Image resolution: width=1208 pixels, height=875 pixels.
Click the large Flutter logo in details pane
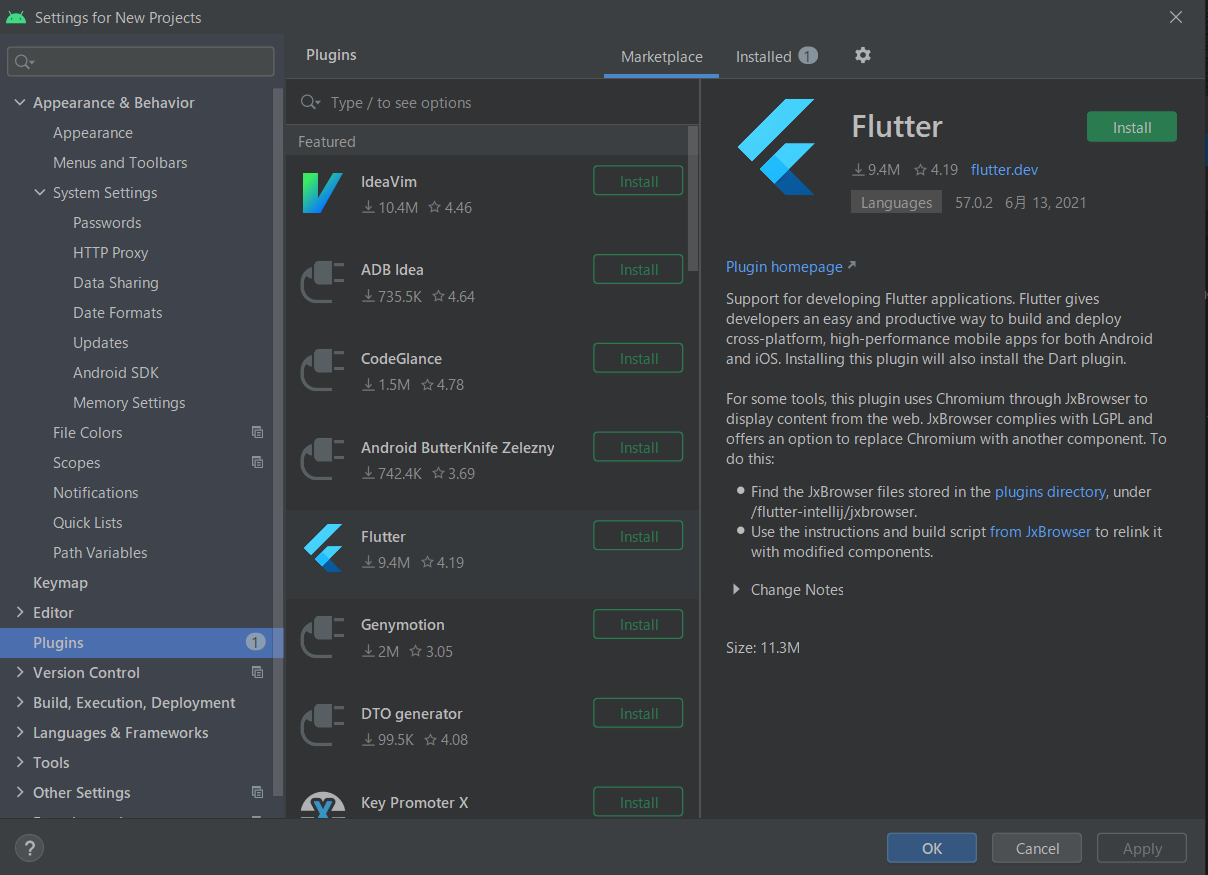pyautogui.click(x=777, y=147)
